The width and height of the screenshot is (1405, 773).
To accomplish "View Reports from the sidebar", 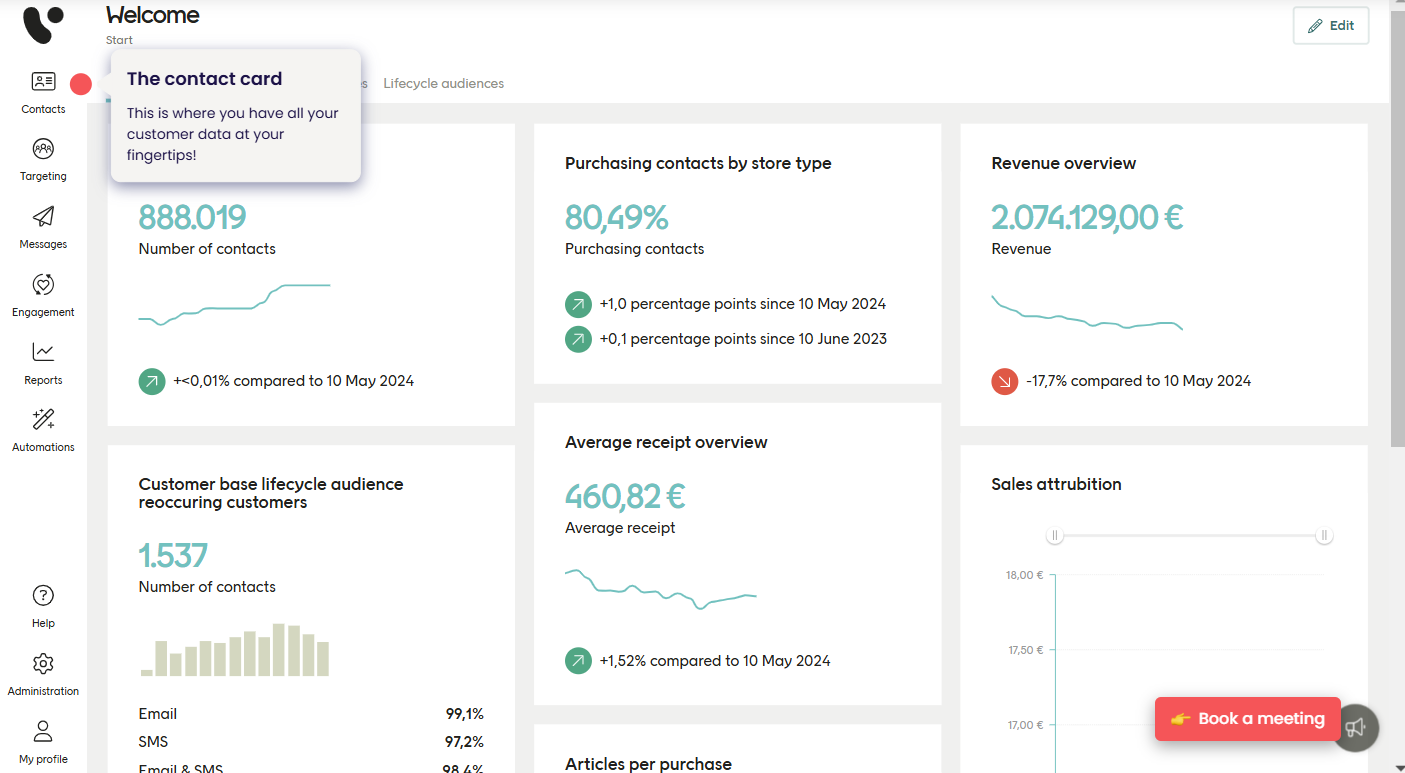I will click(x=43, y=361).
